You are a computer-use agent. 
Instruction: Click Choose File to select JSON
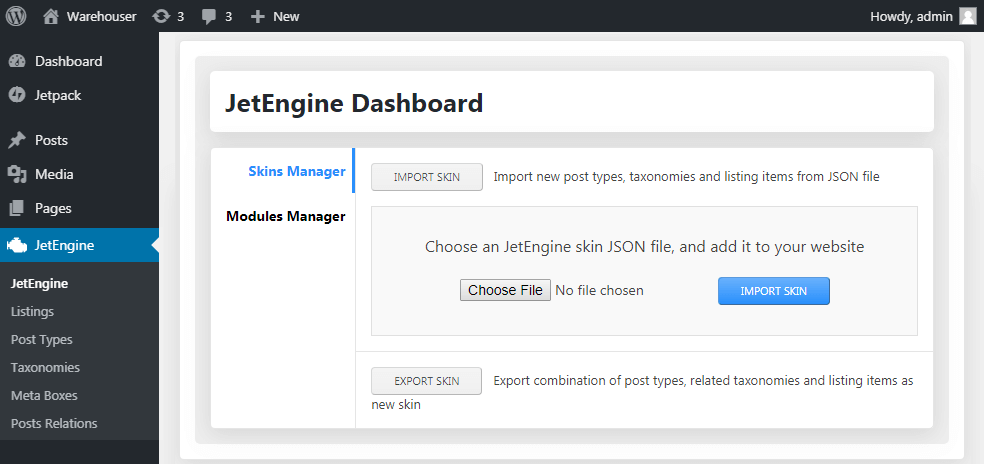[x=505, y=290]
